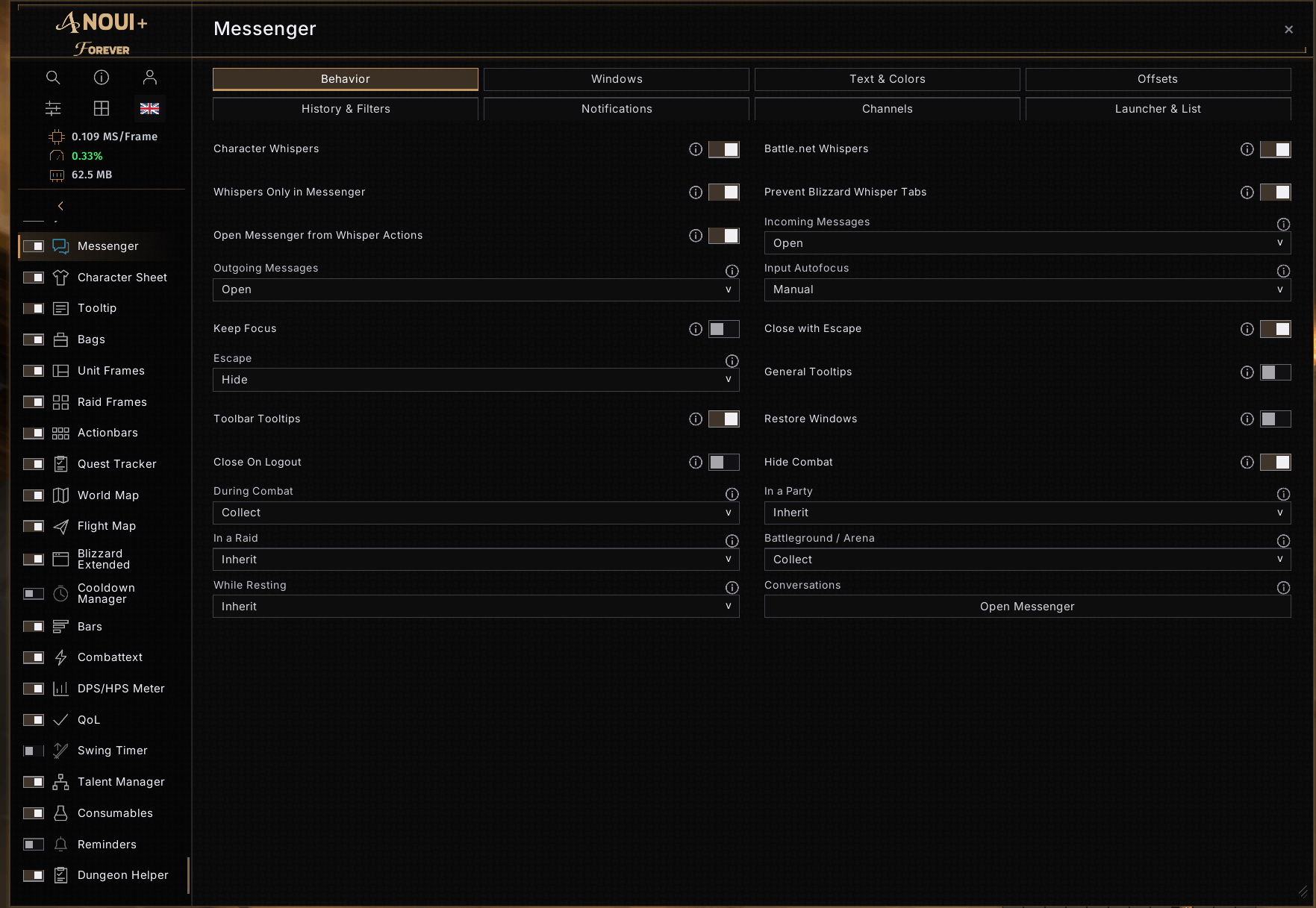Click the Bags module icon

(61, 339)
